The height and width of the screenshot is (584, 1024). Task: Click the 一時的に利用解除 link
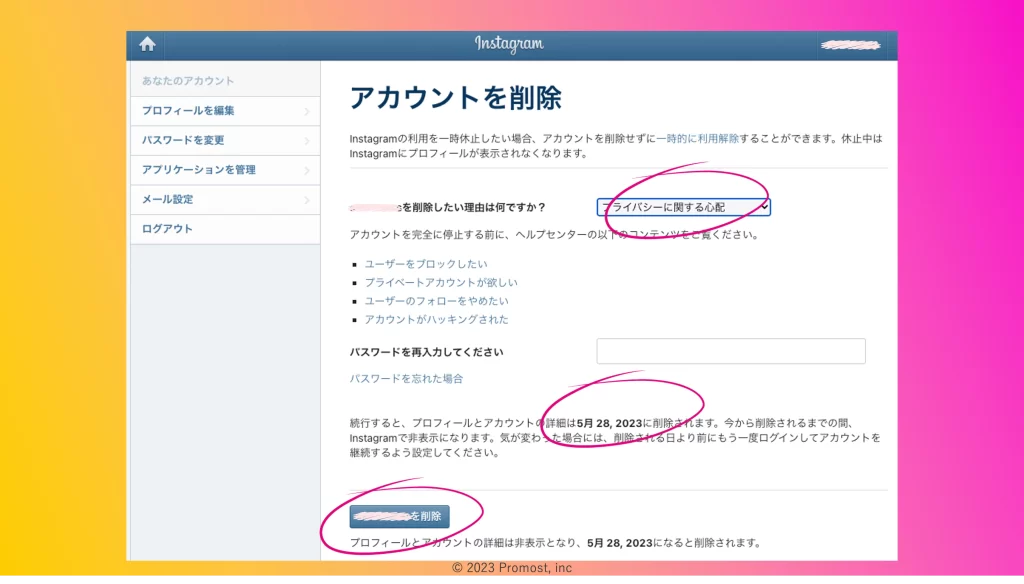pos(698,139)
